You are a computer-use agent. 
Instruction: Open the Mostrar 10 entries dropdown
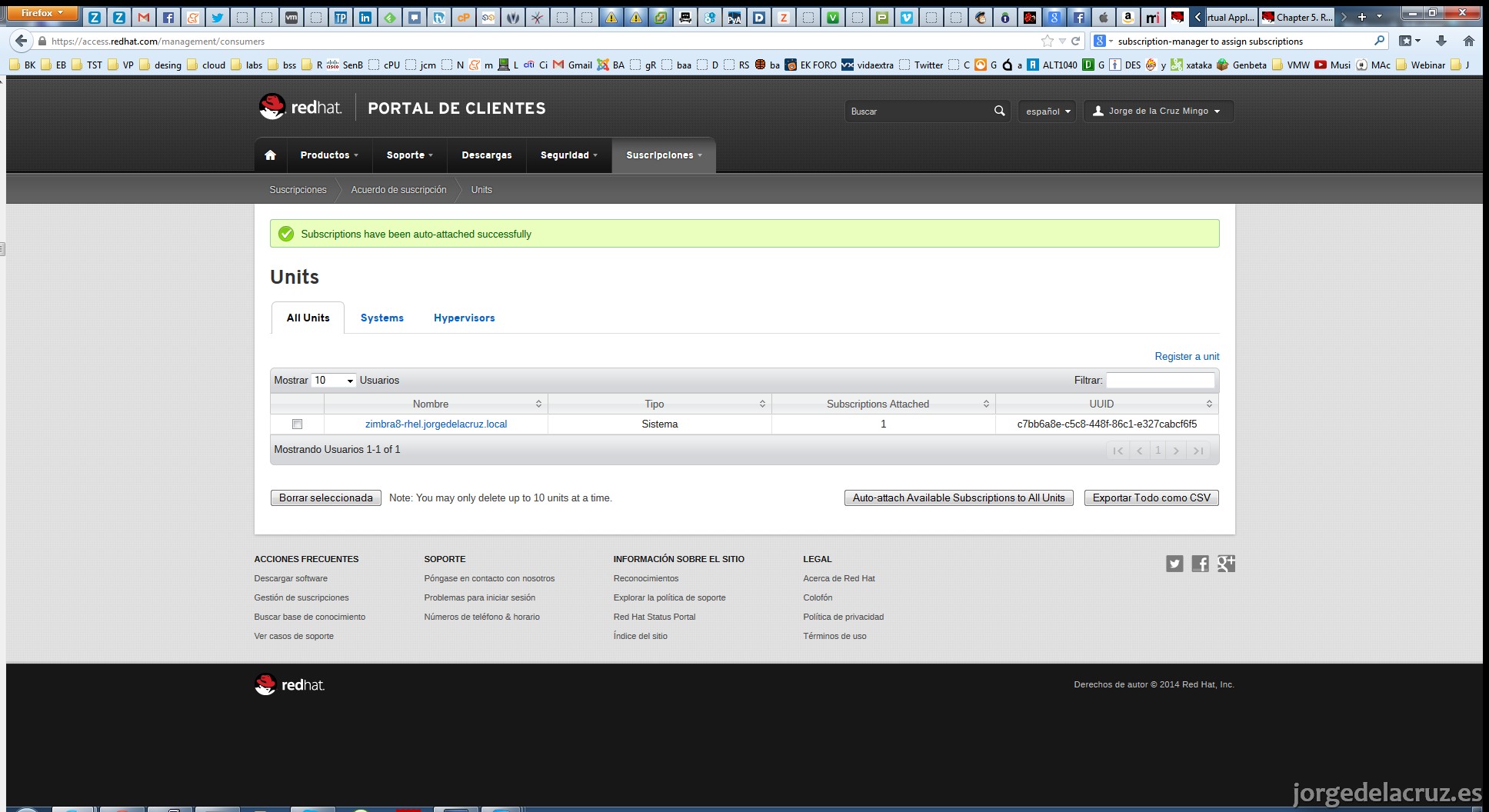(333, 380)
